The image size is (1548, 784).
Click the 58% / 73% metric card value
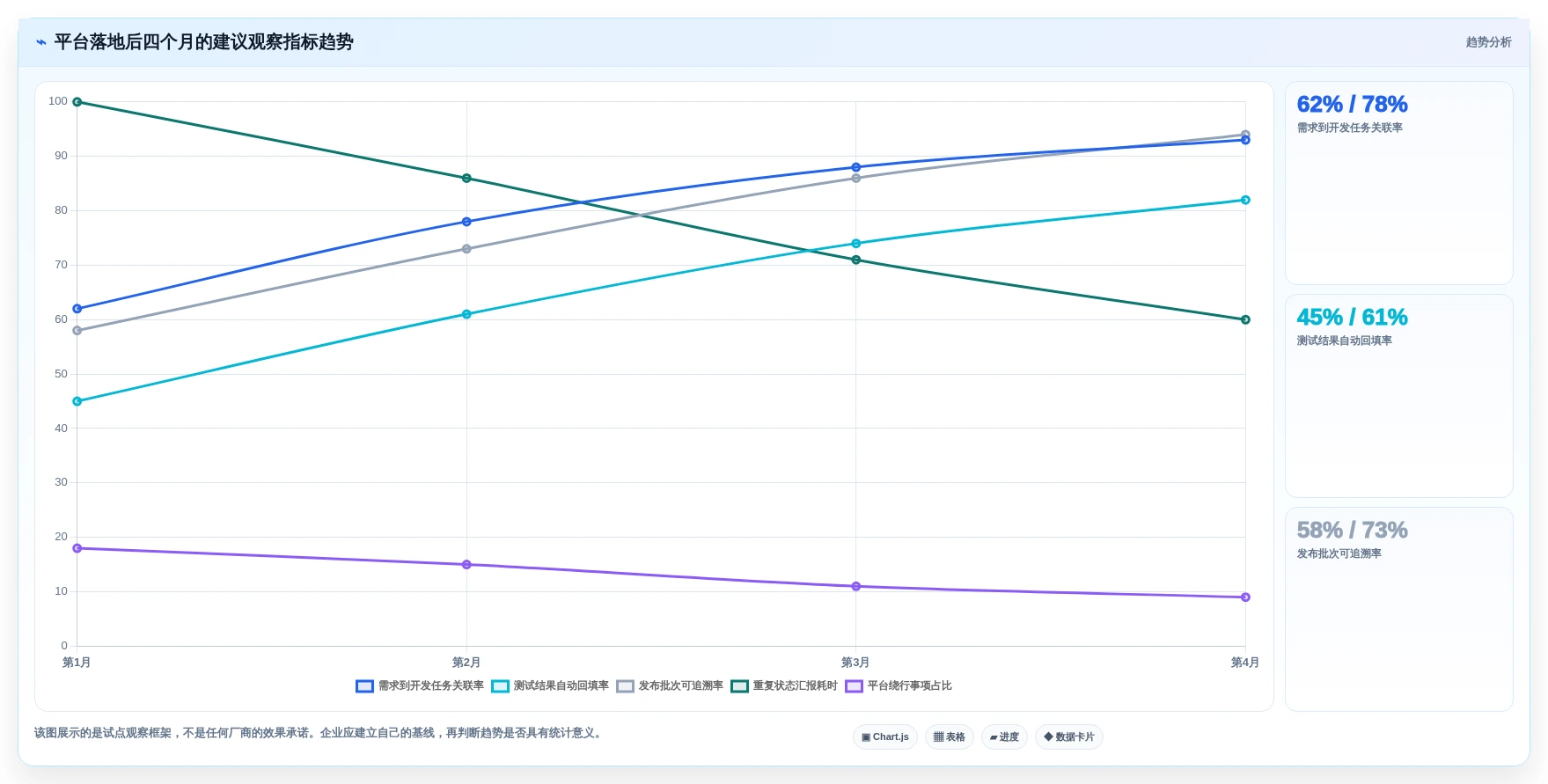(x=1352, y=531)
